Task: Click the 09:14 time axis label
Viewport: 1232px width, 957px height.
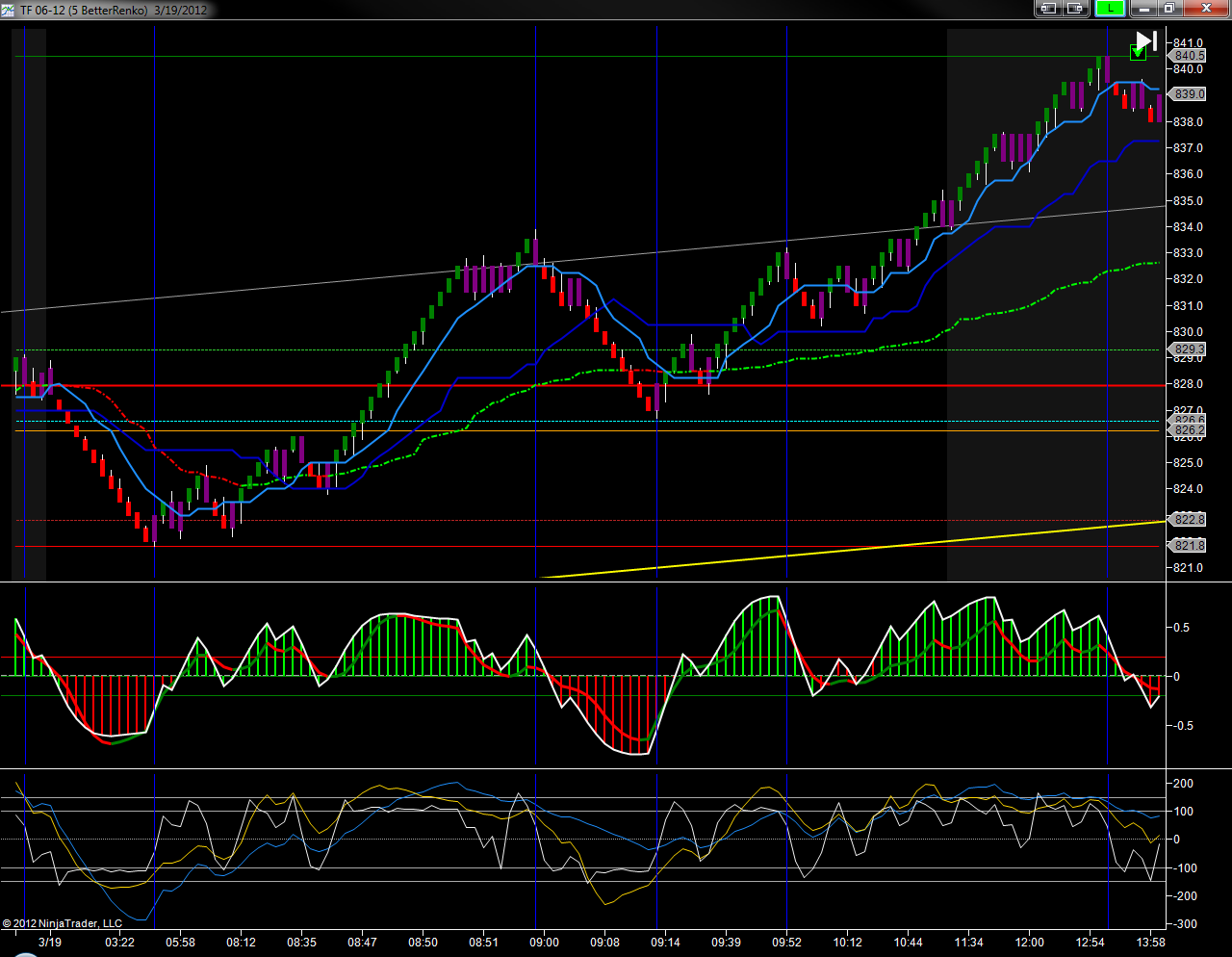Action: click(665, 943)
